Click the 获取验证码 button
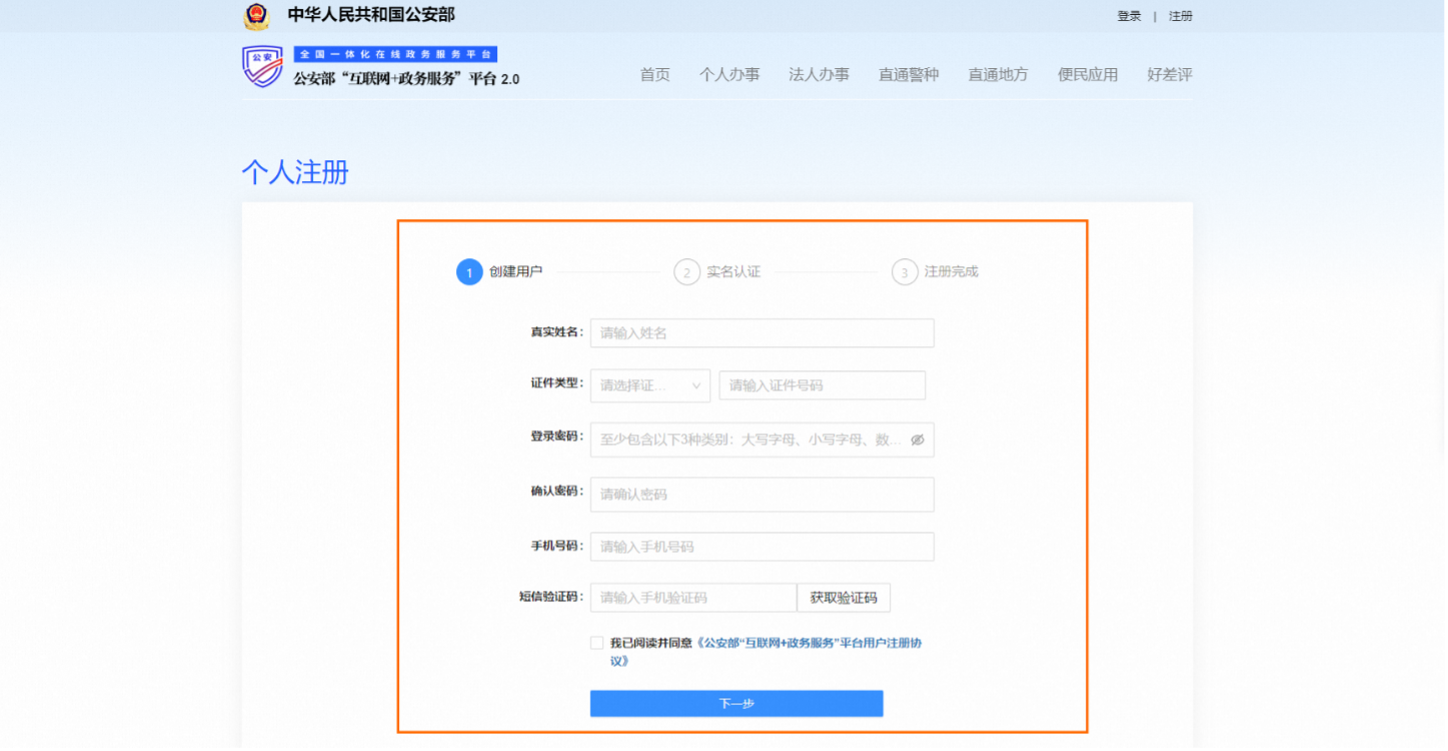This screenshot has width=1448, height=751. [841, 597]
